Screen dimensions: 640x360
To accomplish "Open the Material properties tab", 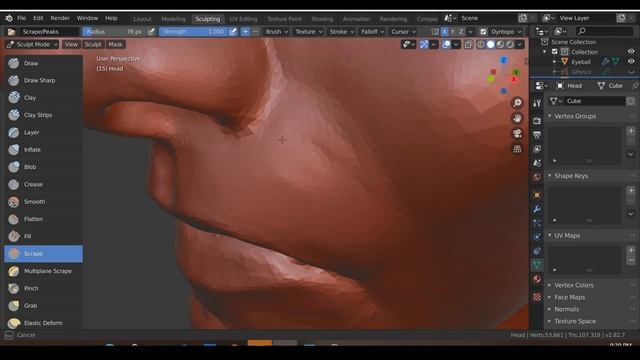I will [537, 280].
